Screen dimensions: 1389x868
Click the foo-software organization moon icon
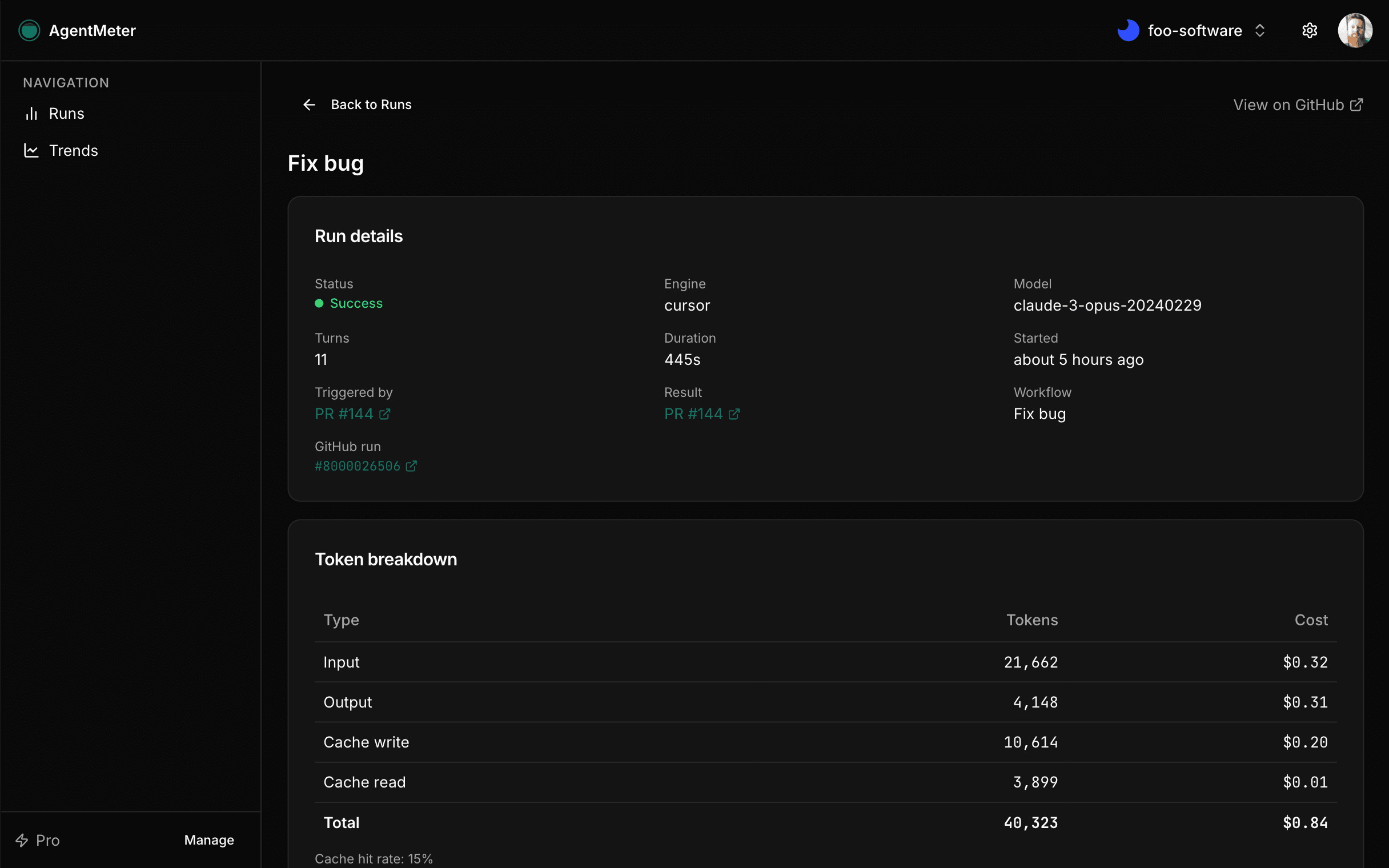click(1129, 30)
